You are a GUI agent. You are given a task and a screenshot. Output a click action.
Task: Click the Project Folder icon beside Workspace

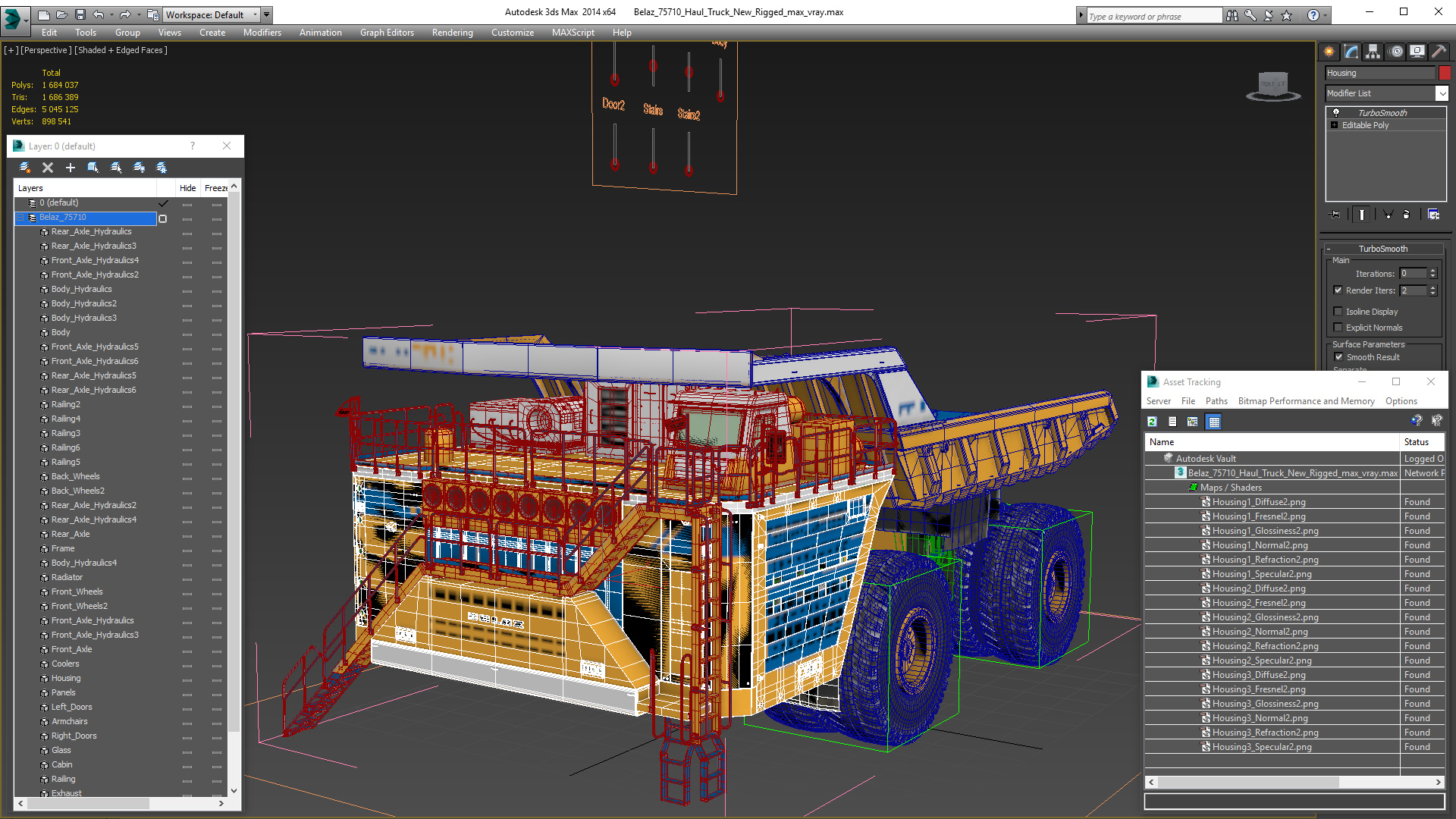(153, 14)
